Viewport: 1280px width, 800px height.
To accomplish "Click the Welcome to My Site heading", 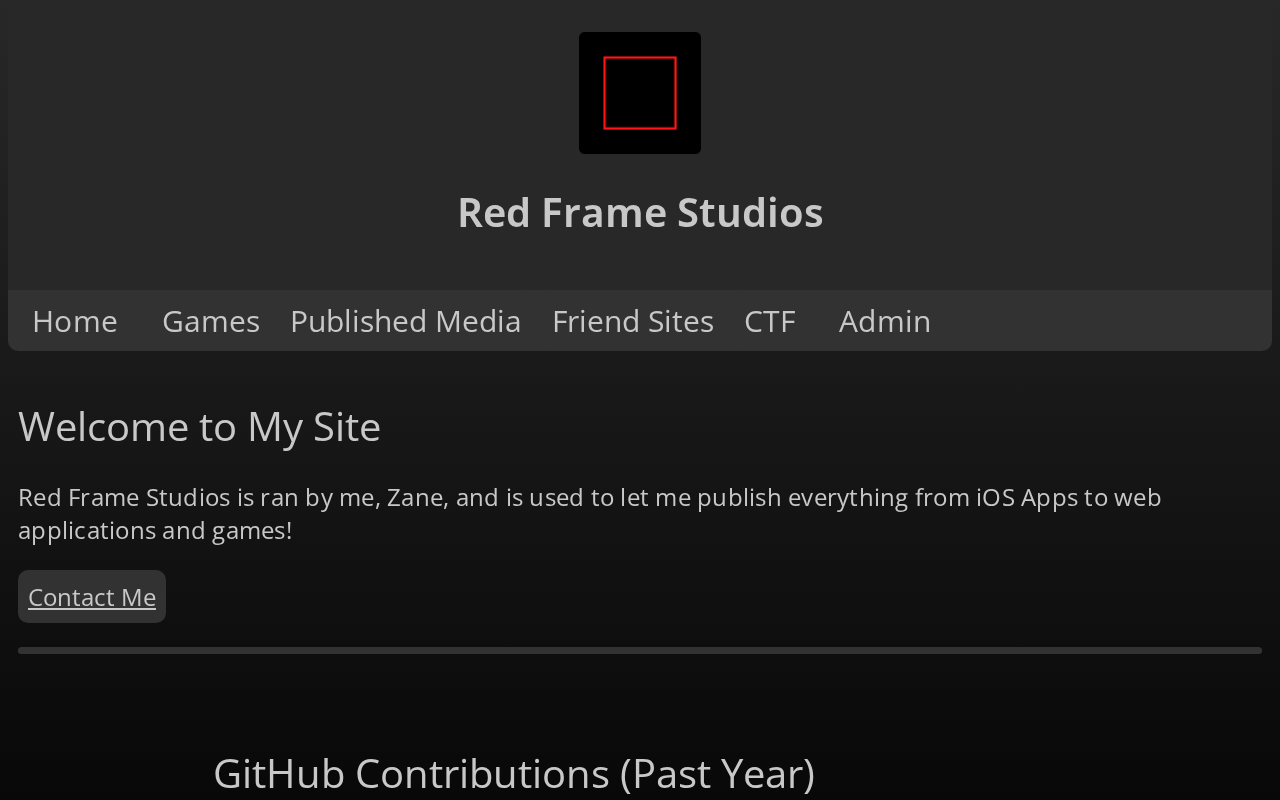I will (x=200, y=427).
